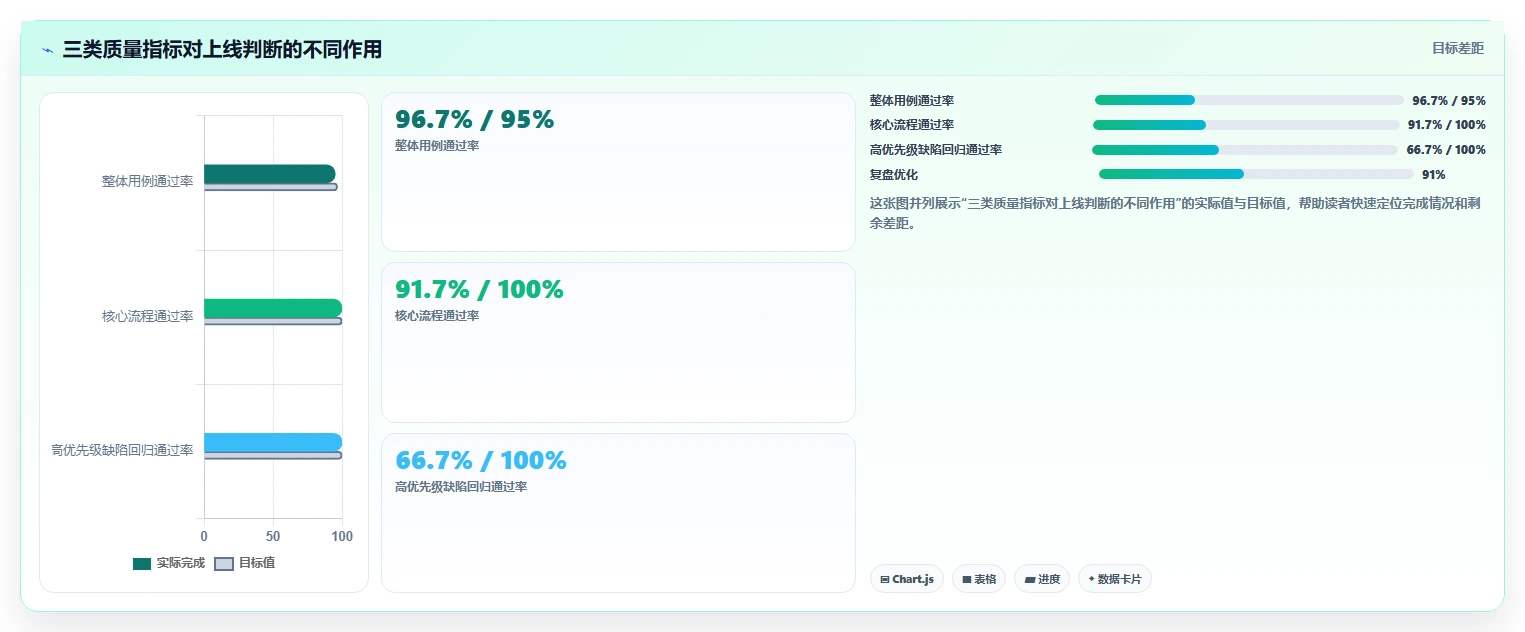
Task: Click the axis tick label 100
Action: pyautogui.click(x=342, y=537)
